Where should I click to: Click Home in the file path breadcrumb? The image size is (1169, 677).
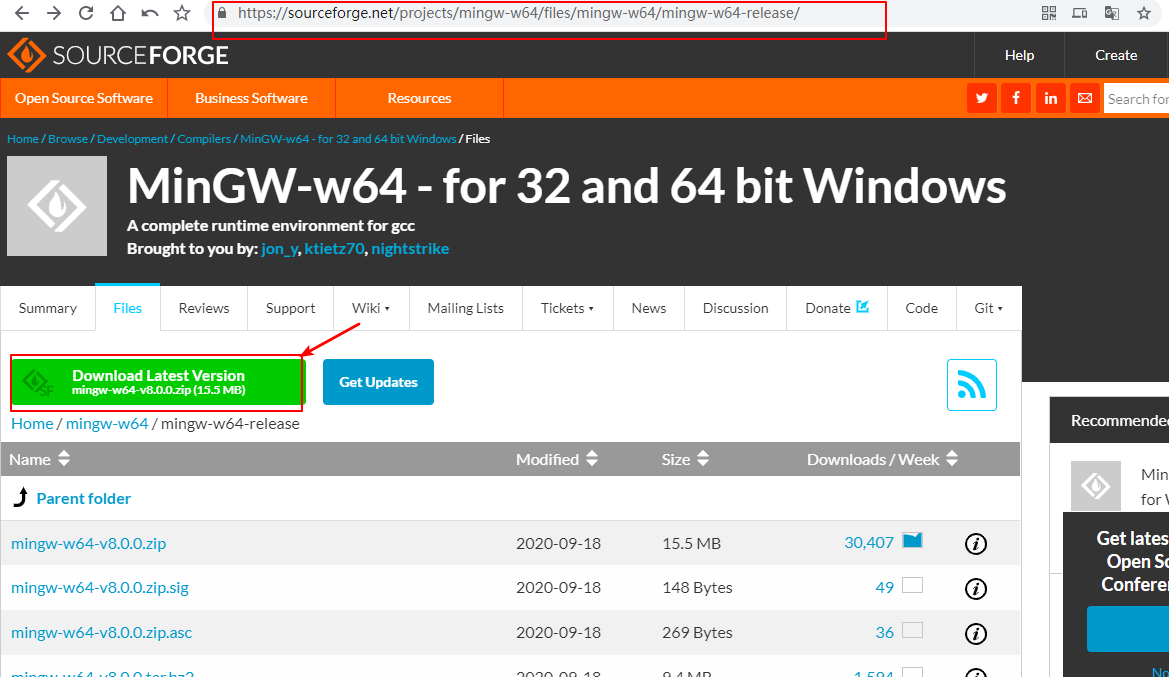(32, 423)
